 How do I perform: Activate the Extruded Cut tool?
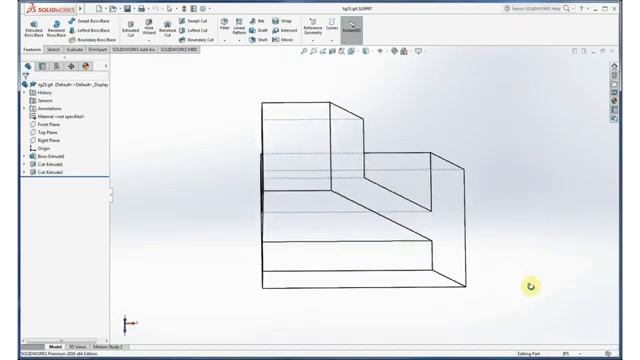[x=130, y=29]
